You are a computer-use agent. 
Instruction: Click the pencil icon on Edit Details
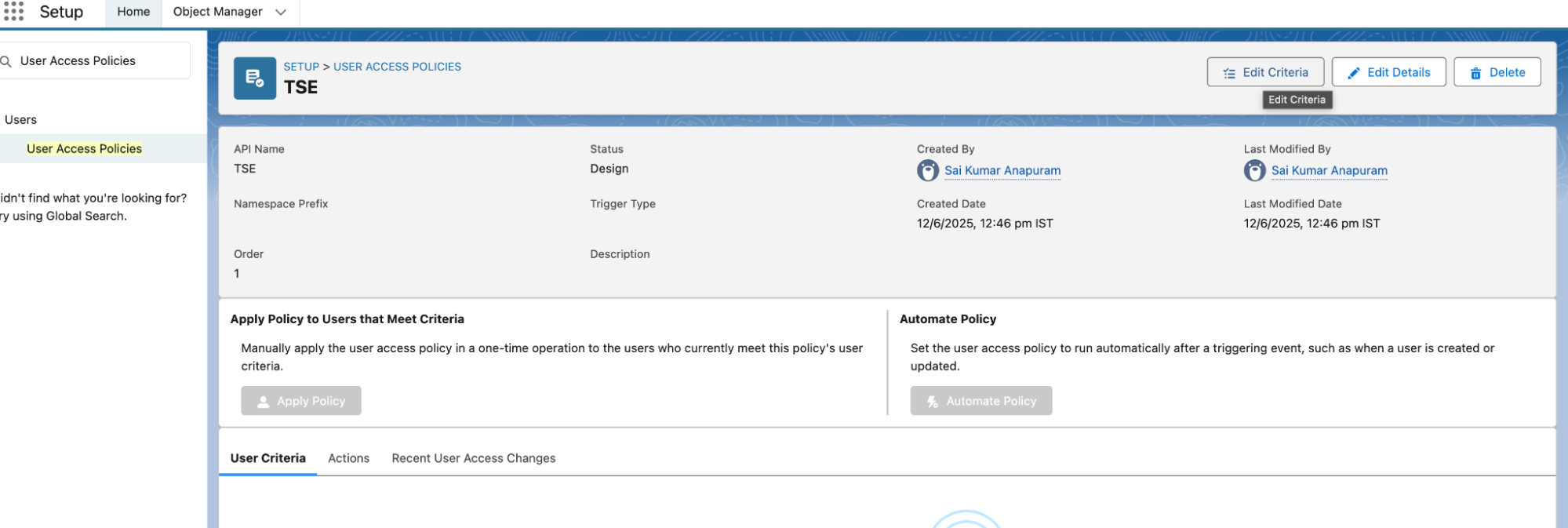point(1353,73)
